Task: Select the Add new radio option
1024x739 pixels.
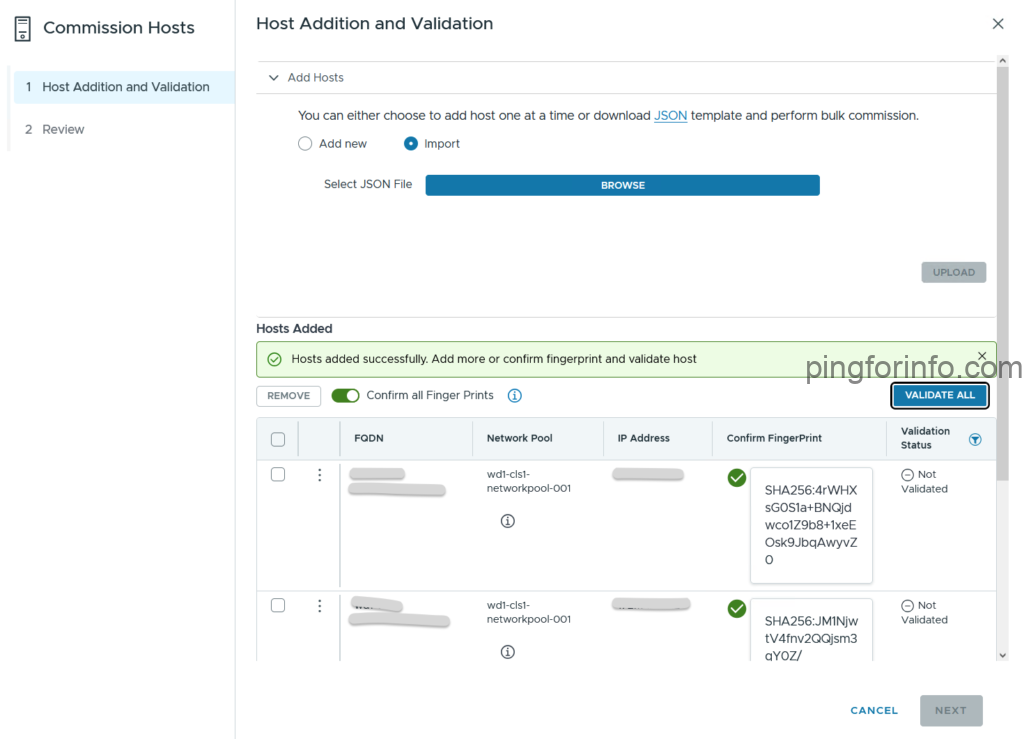Action: point(305,144)
